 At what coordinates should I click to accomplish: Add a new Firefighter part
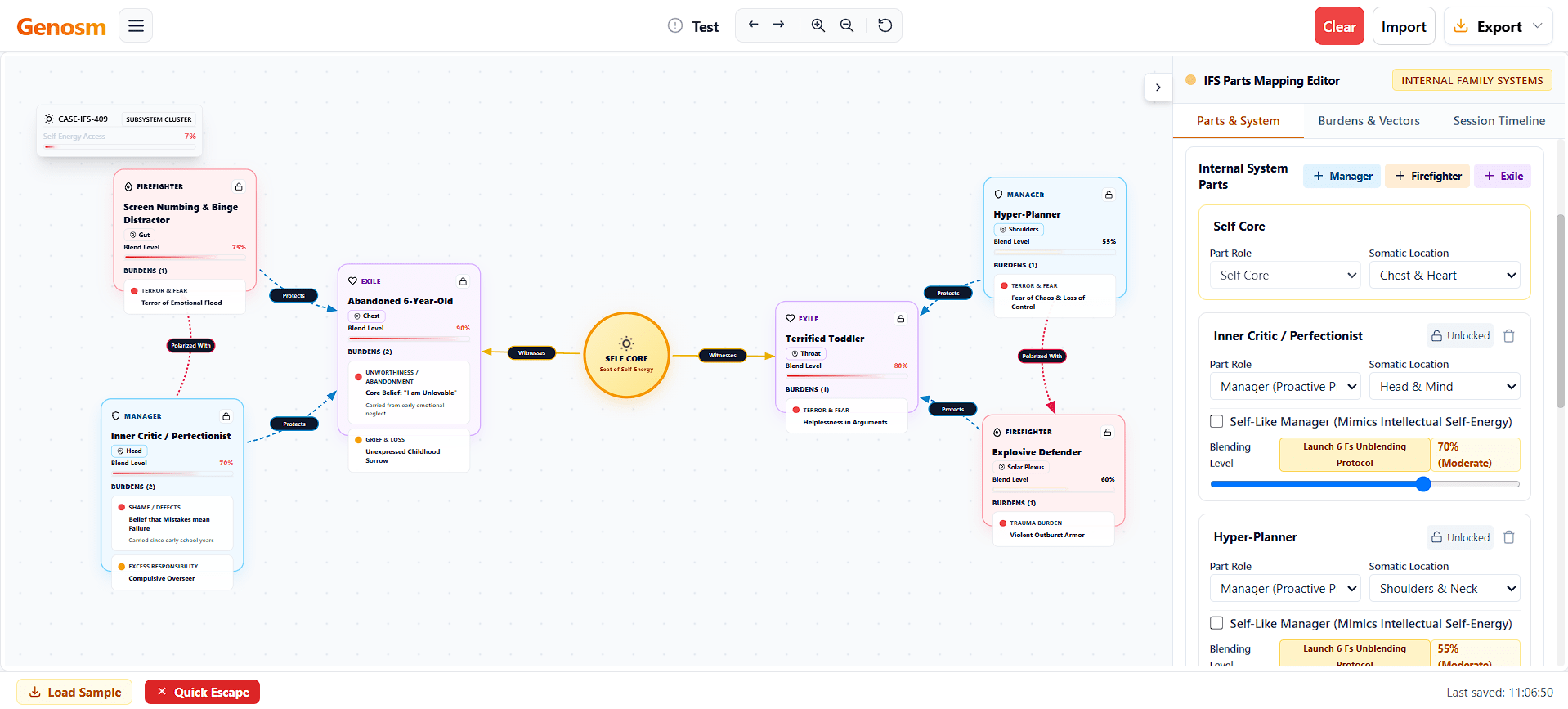coord(1427,176)
